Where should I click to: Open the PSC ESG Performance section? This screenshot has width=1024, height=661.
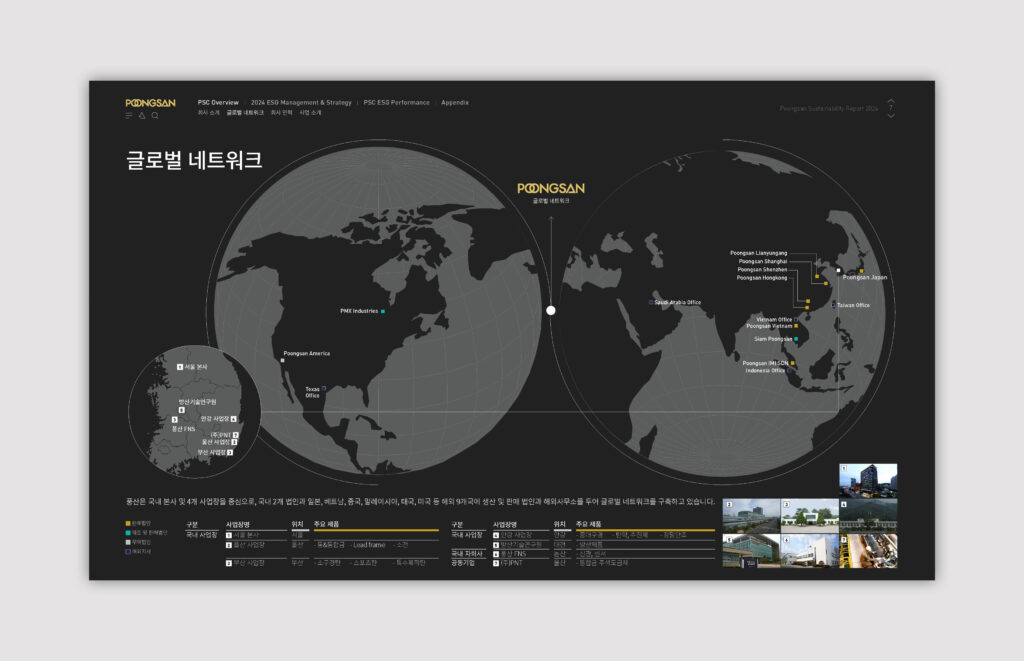pyautogui.click(x=396, y=103)
